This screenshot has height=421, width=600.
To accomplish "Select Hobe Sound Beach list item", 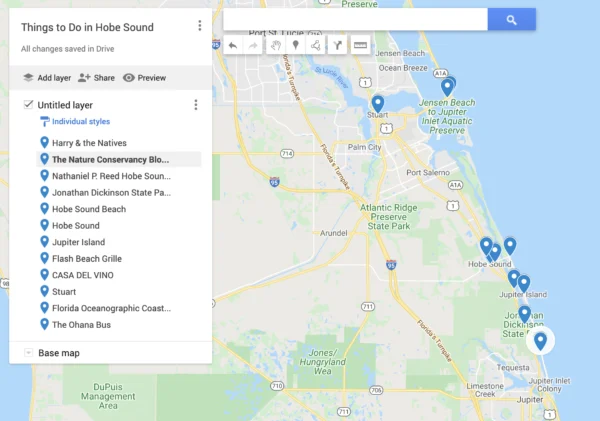I will pos(119,209).
